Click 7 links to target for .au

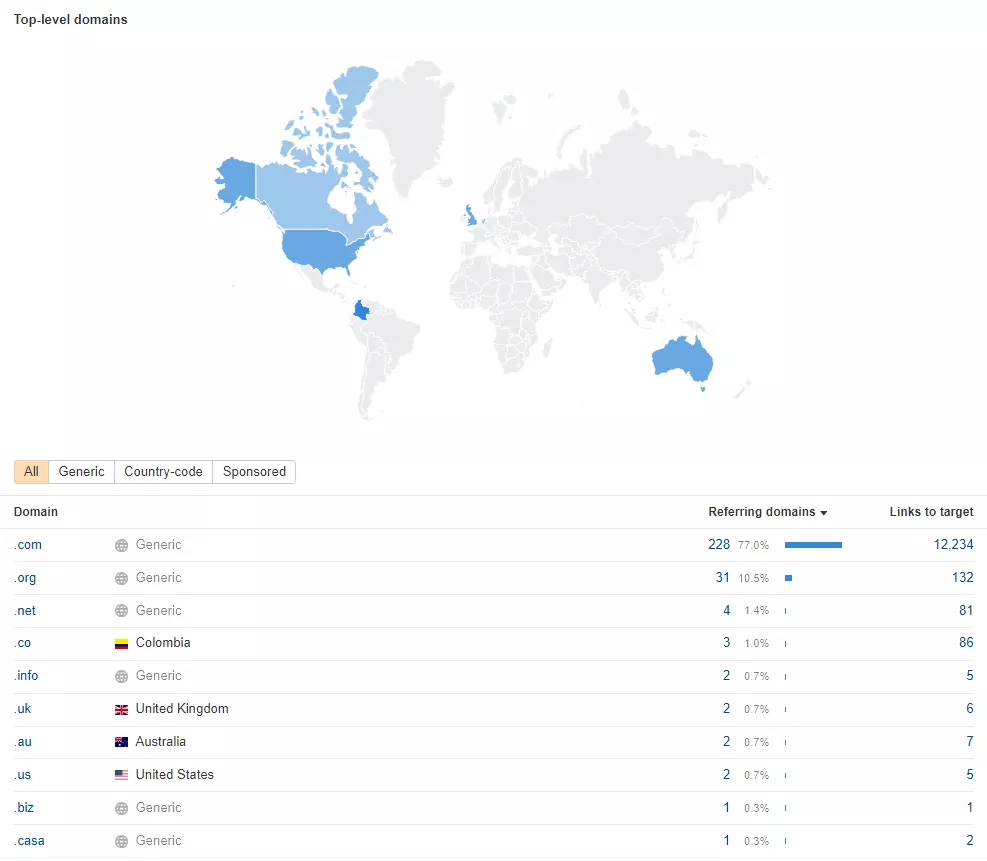[970, 741]
